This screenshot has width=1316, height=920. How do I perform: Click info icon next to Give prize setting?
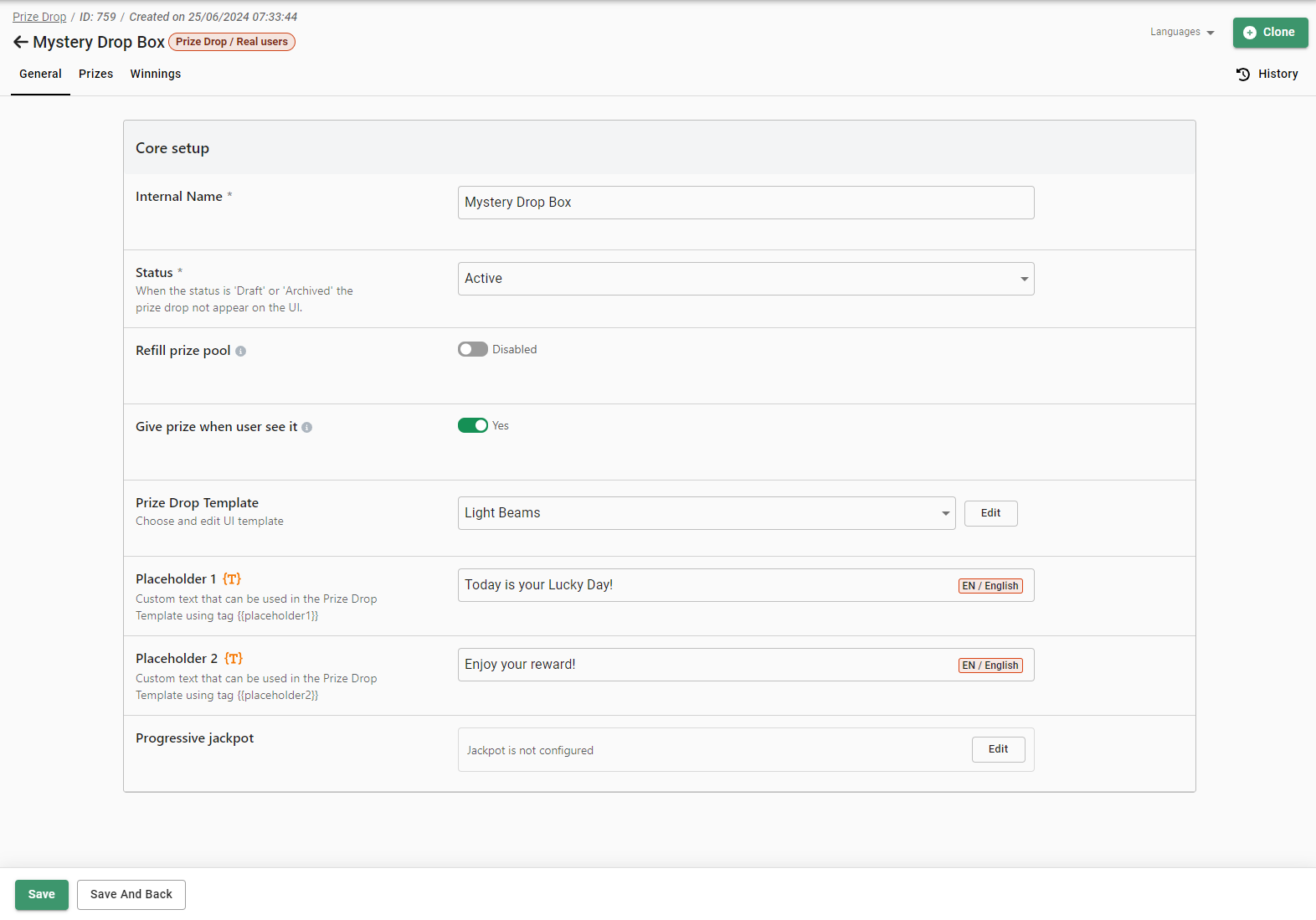click(307, 428)
